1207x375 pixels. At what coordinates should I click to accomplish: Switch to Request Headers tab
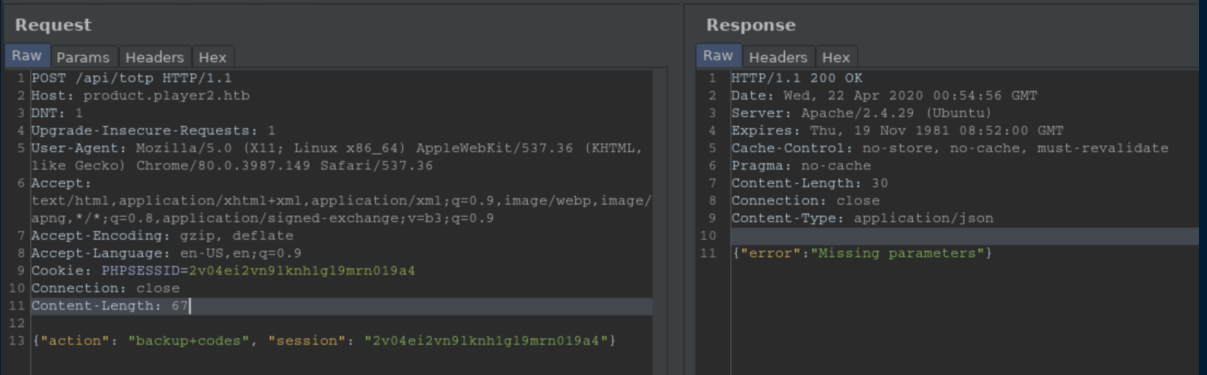pyautogui.click(x=155, y=57)
